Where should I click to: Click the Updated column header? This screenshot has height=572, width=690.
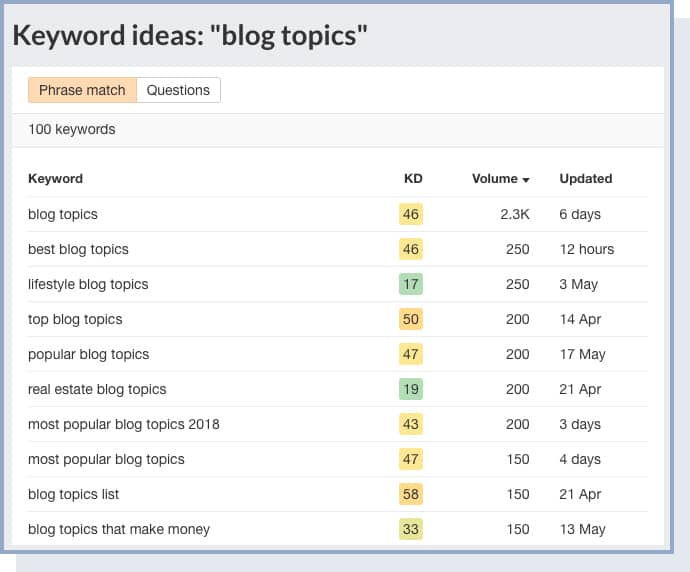[586, 179]
